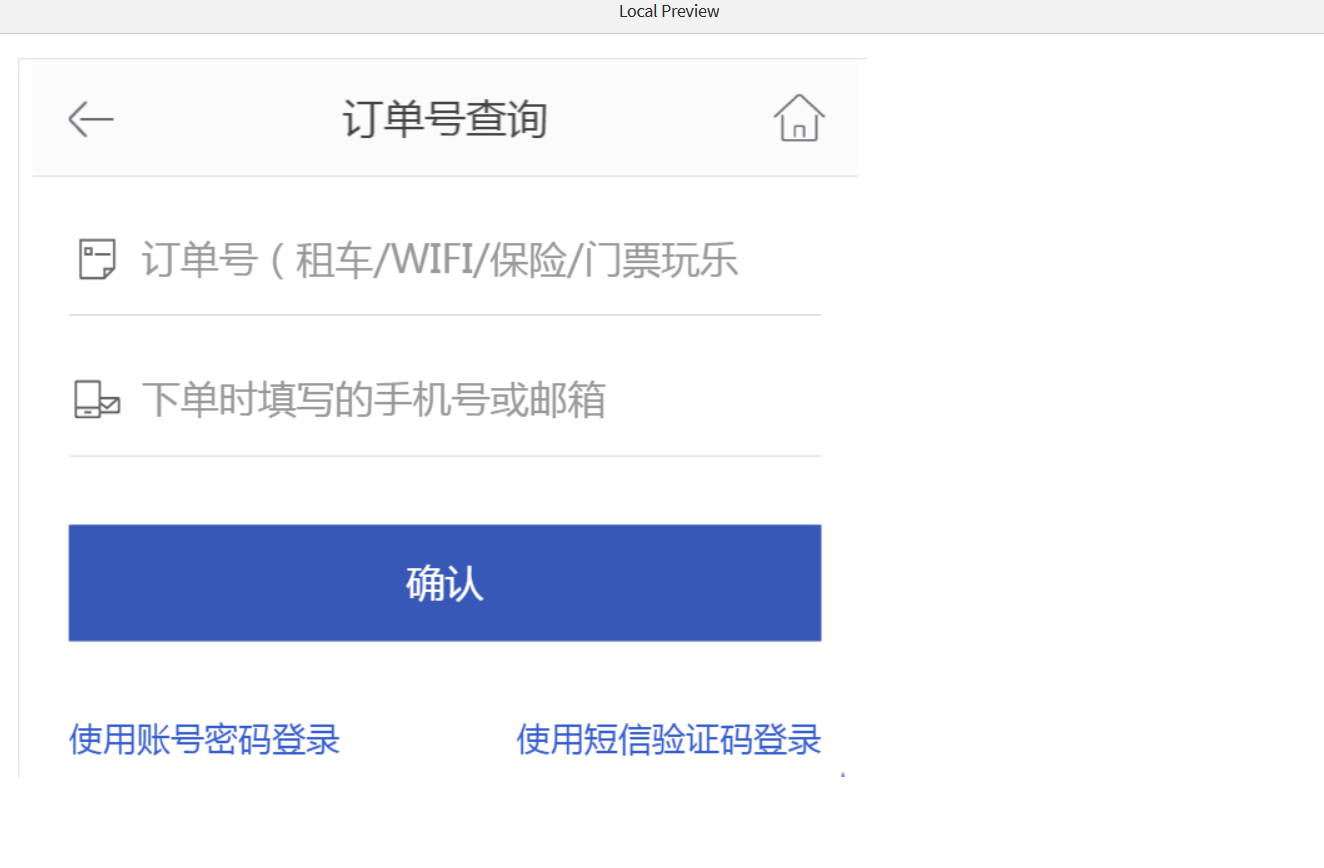1324x868 pixels.
Task: Click the 订单号查询 page title
Action: click(445, 119)
